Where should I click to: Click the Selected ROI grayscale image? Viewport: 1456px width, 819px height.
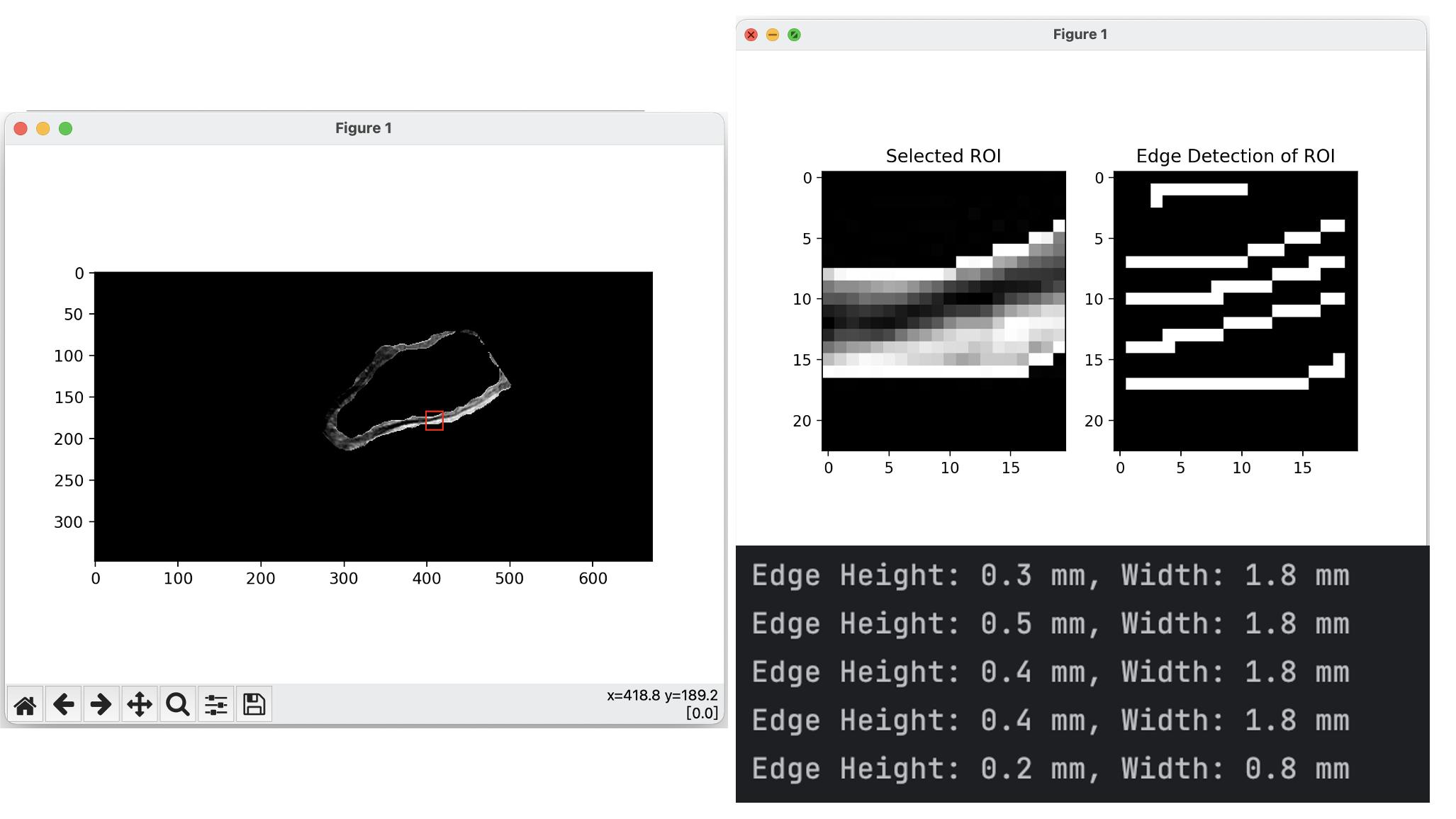943,310
